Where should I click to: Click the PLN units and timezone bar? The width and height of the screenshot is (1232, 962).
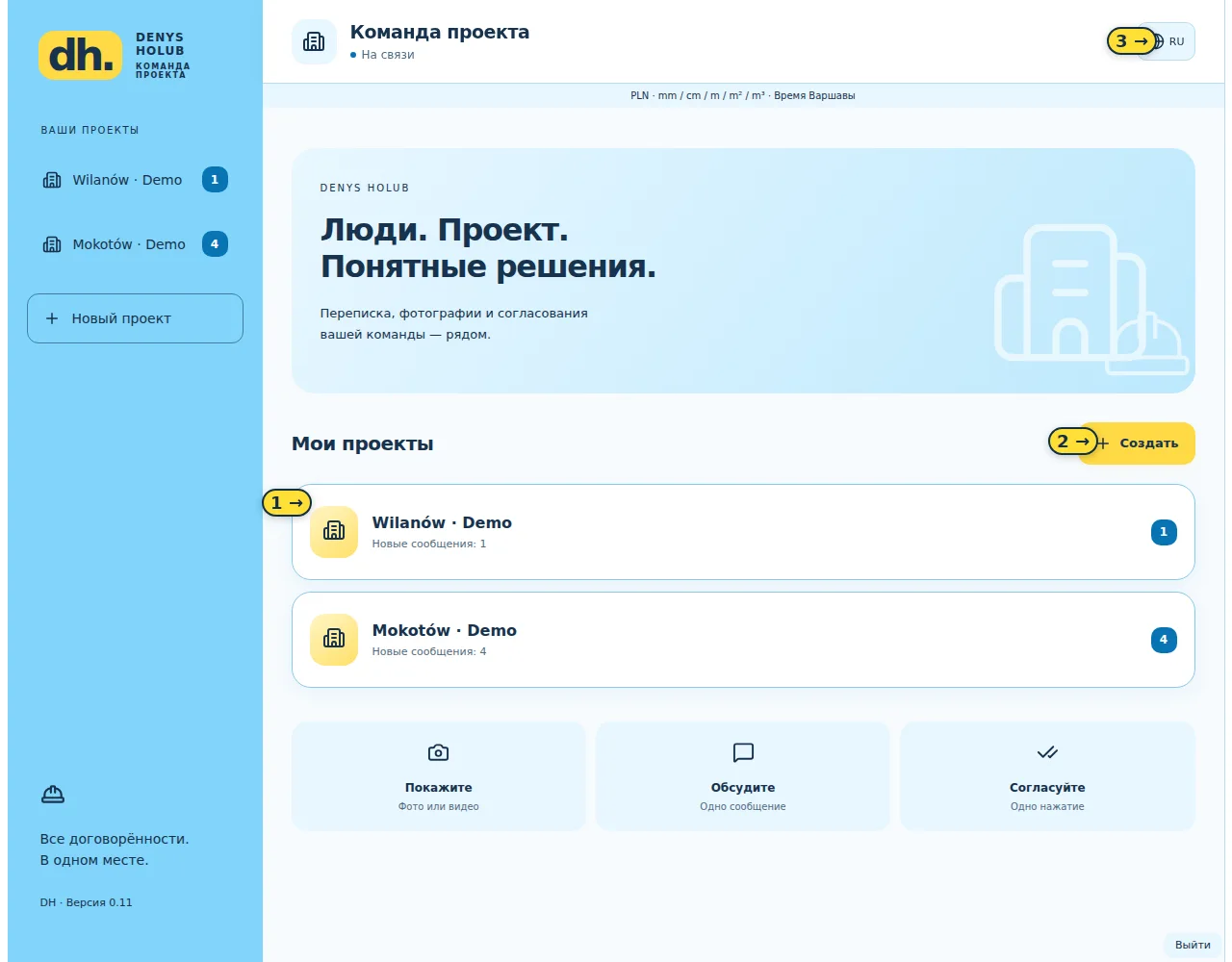point(743,95)
